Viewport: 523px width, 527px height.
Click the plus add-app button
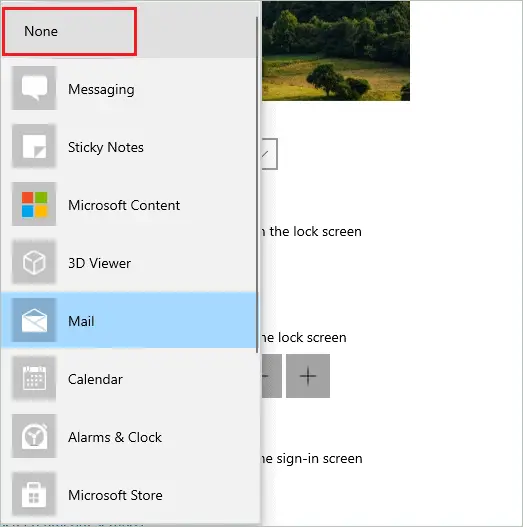(x=308, y=376)
